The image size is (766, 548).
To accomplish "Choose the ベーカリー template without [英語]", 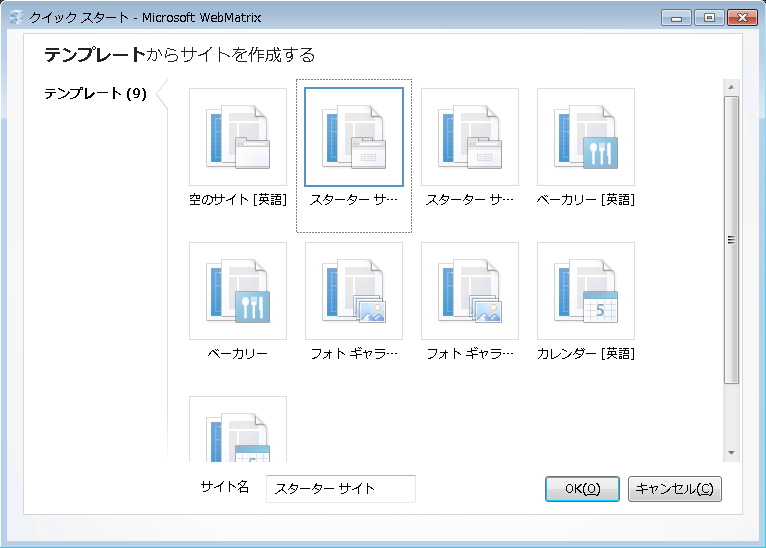I will (238, 291).
